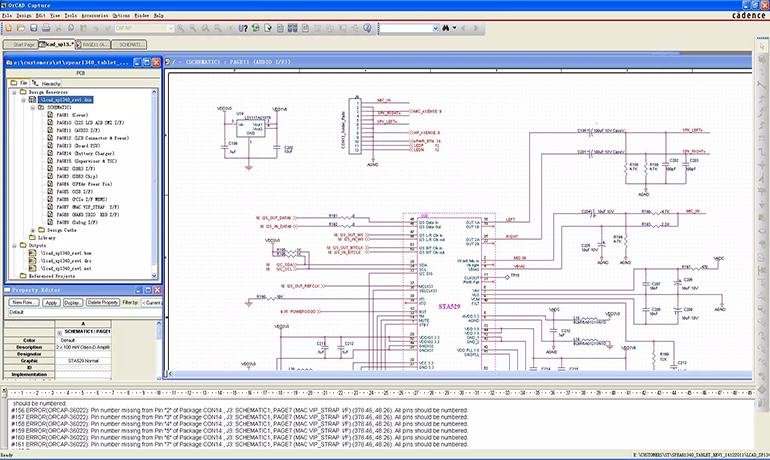Click the schematic horizontal scrollbar
Viewport: 770px width, 460px height.
[460, 374]
